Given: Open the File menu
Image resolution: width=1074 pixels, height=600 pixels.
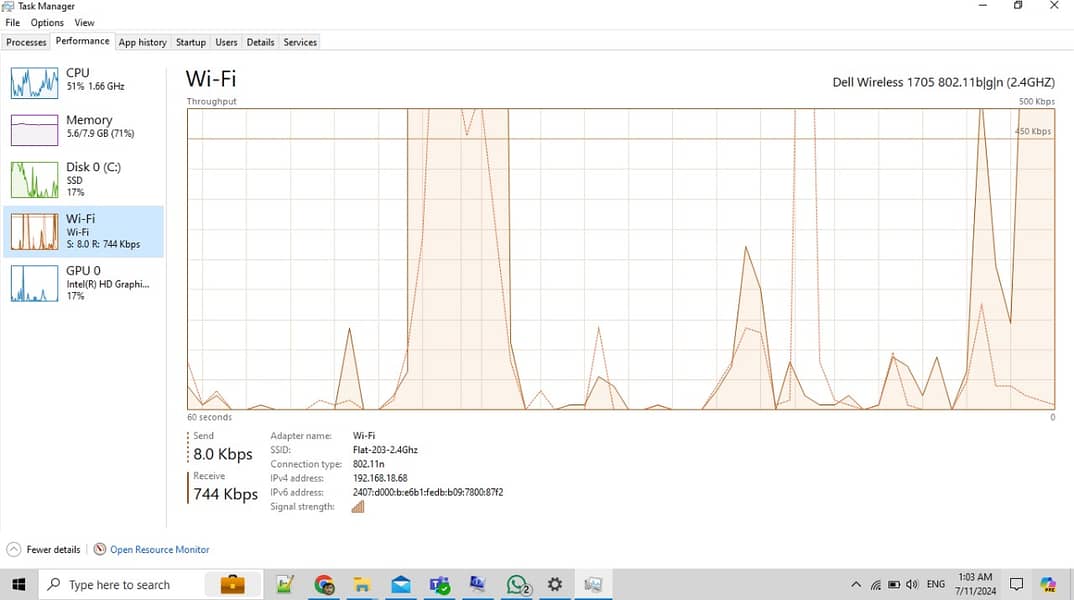Looking at the screenshot, I should (x=12, y=22).
